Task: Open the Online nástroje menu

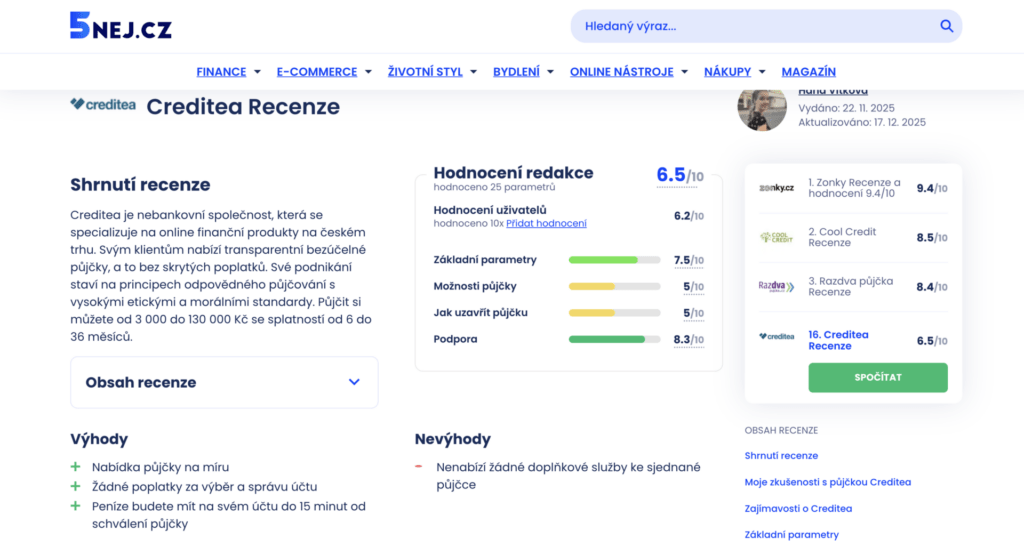Action: click(628, 72)
